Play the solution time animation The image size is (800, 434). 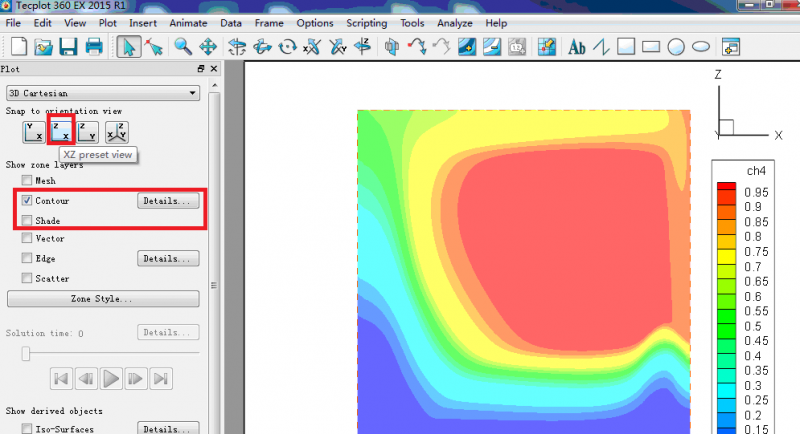click(x=111, y=379)
